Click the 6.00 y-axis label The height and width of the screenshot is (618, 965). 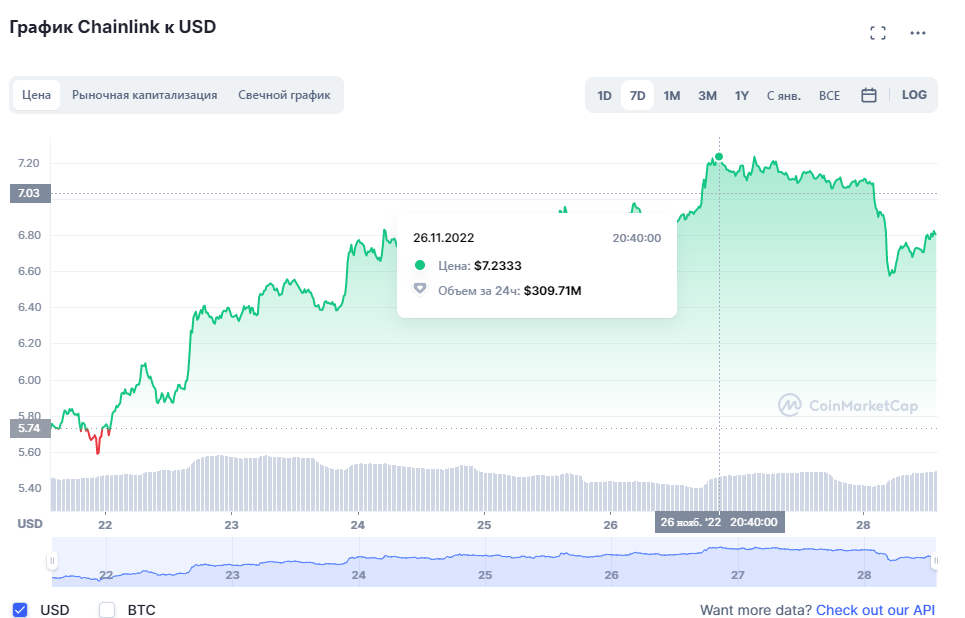pyautogui.click(x=28, y=380)
